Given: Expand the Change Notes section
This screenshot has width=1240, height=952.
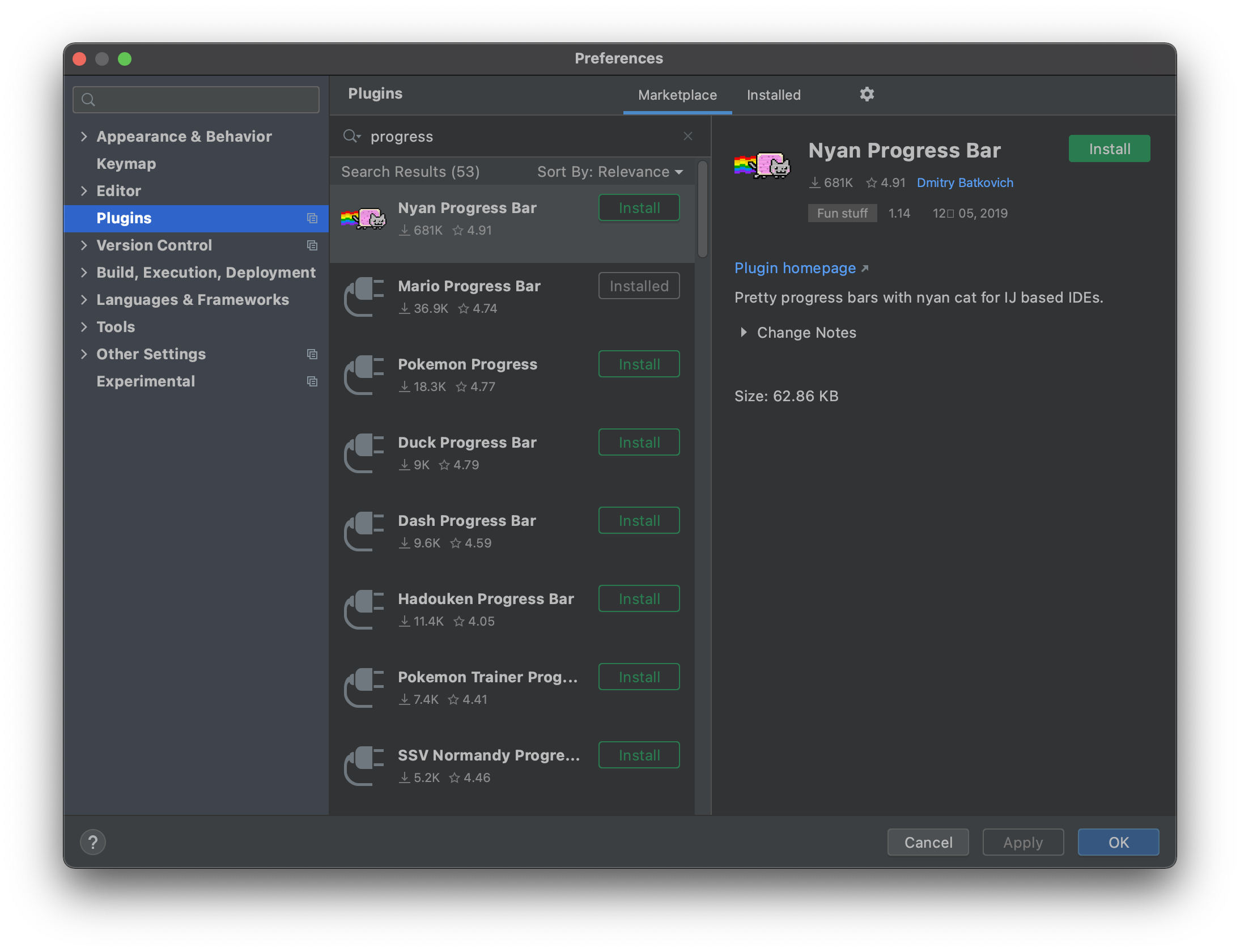Looking at the screenshot, I should pos(744,333).
